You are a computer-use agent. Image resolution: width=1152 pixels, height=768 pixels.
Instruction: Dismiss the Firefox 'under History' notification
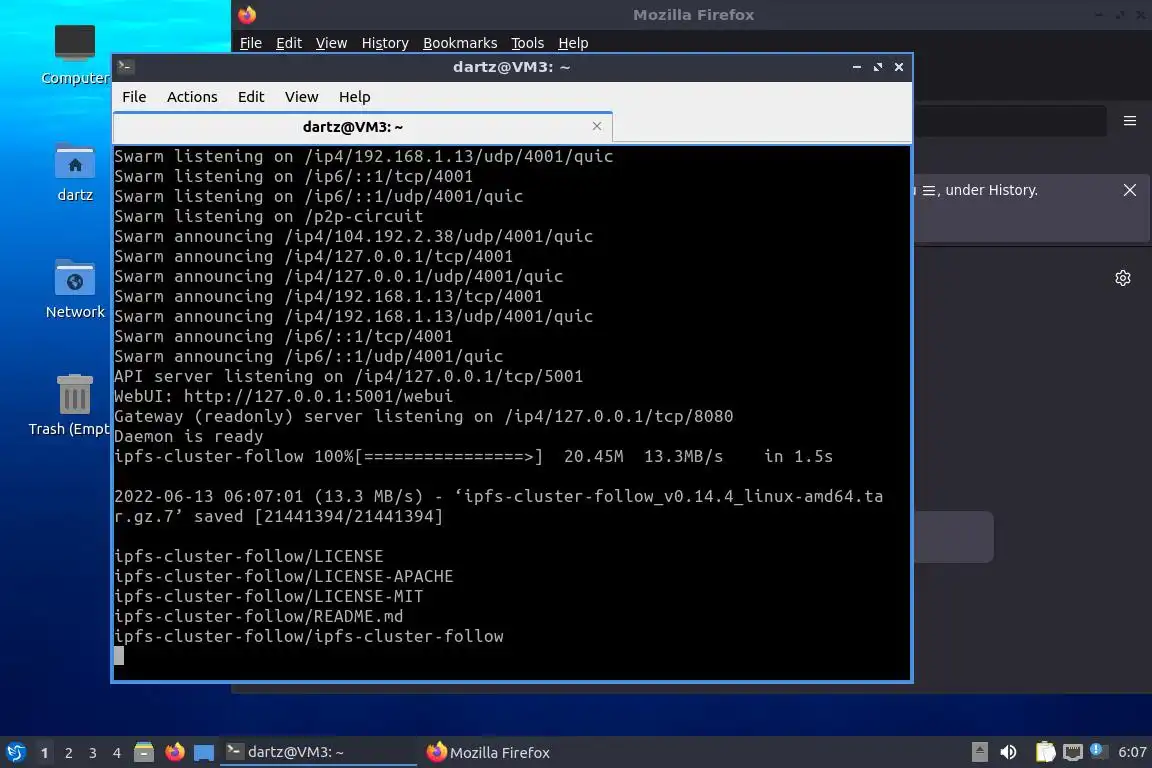pyautogui.click(x=1130, y=190)
